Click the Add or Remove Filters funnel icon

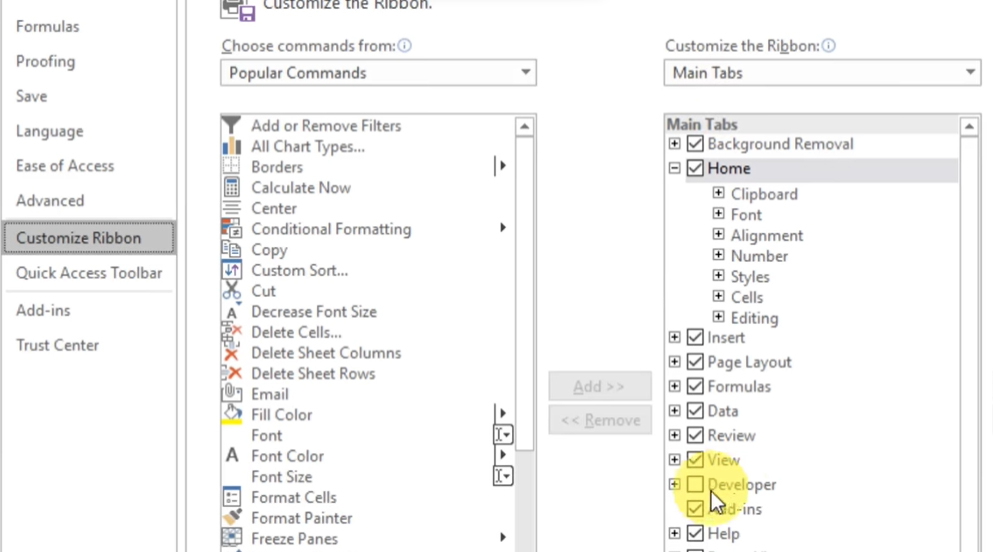tap(232, 126)
